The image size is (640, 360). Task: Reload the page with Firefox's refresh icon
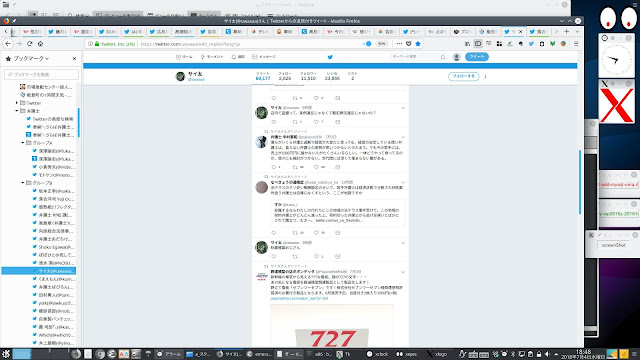tap(29, 44)
